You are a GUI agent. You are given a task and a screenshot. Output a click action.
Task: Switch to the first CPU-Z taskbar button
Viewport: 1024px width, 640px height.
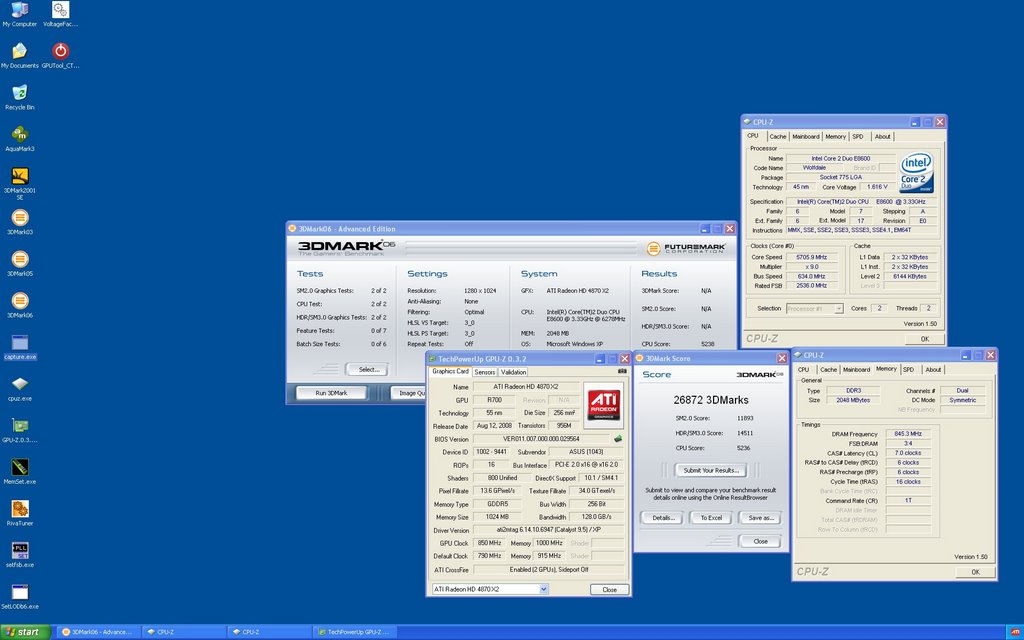tap(184, 632)
